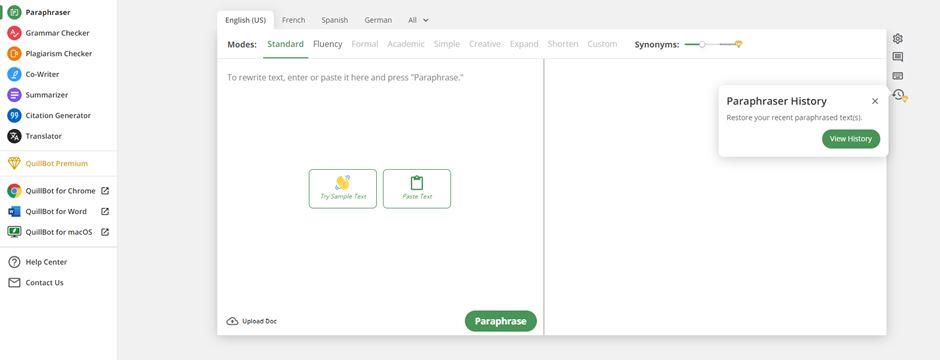This screenshot has height=360, width=940.
Task: Click the Synonyms slider handle
Action: pos(702,44)
